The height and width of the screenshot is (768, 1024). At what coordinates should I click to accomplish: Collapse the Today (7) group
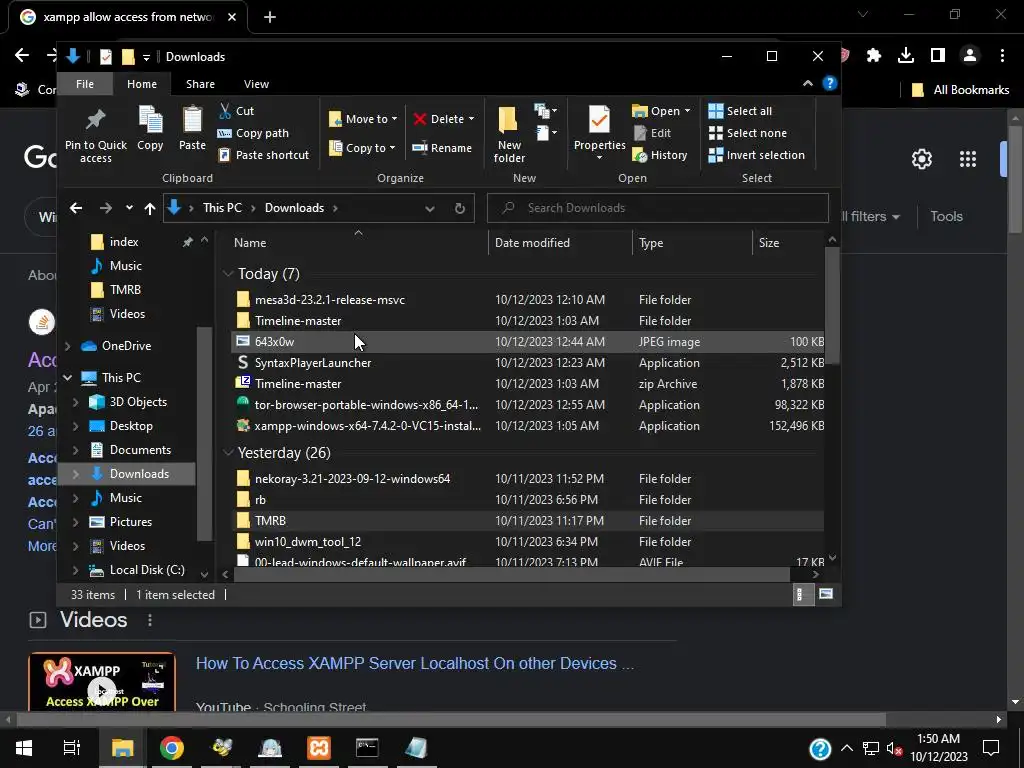tap(228, 274)
